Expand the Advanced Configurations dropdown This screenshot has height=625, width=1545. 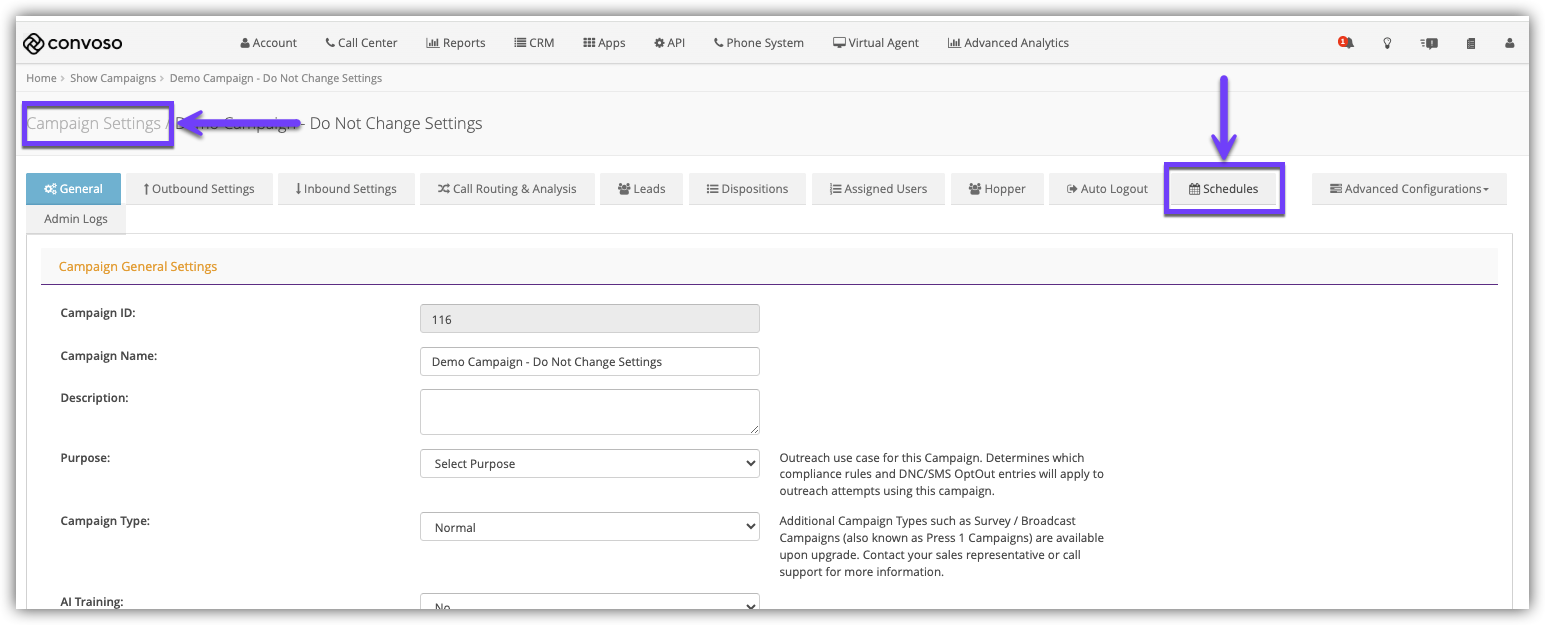1408,189
